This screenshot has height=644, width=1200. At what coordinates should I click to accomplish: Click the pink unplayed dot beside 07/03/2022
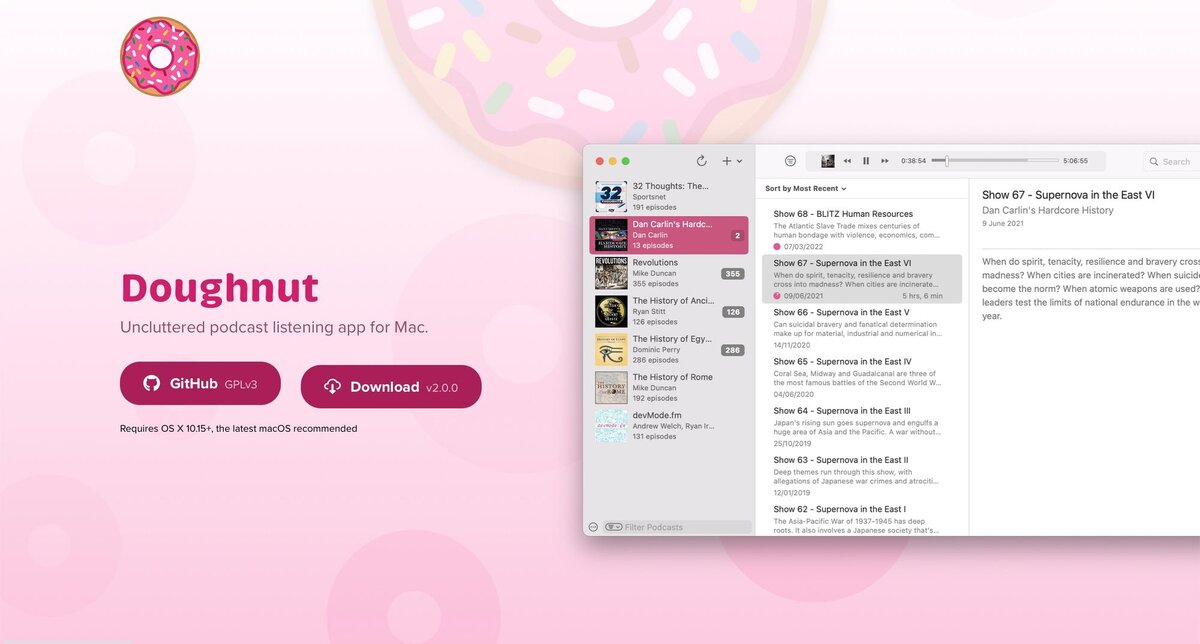click(x=777, y=246)
